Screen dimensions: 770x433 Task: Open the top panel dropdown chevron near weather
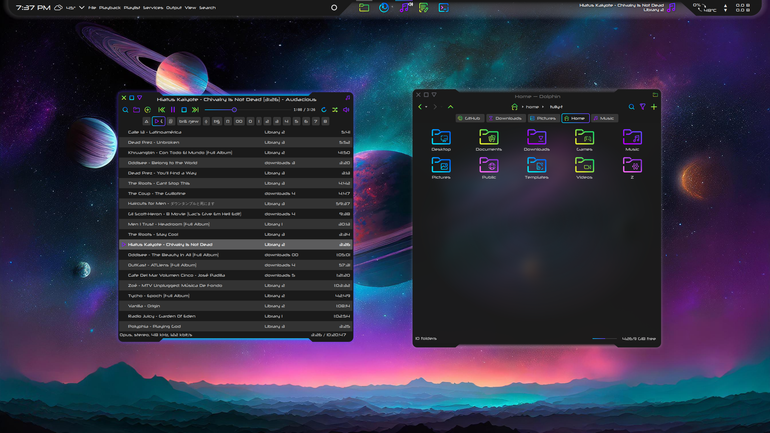(82, 8)
